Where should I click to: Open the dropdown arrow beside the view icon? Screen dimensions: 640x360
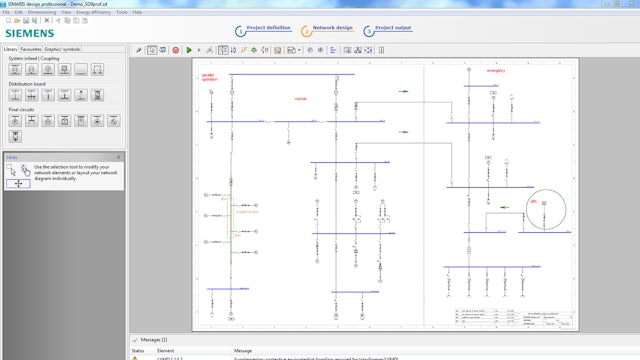click(x=299, y=50)
